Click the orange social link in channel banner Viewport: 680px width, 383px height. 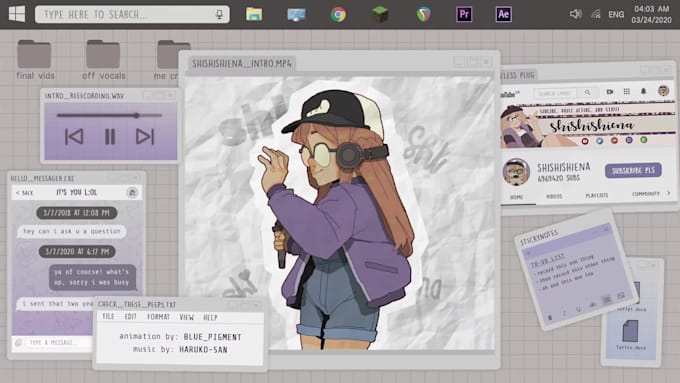pyautogui.click(x=614, y=141)
